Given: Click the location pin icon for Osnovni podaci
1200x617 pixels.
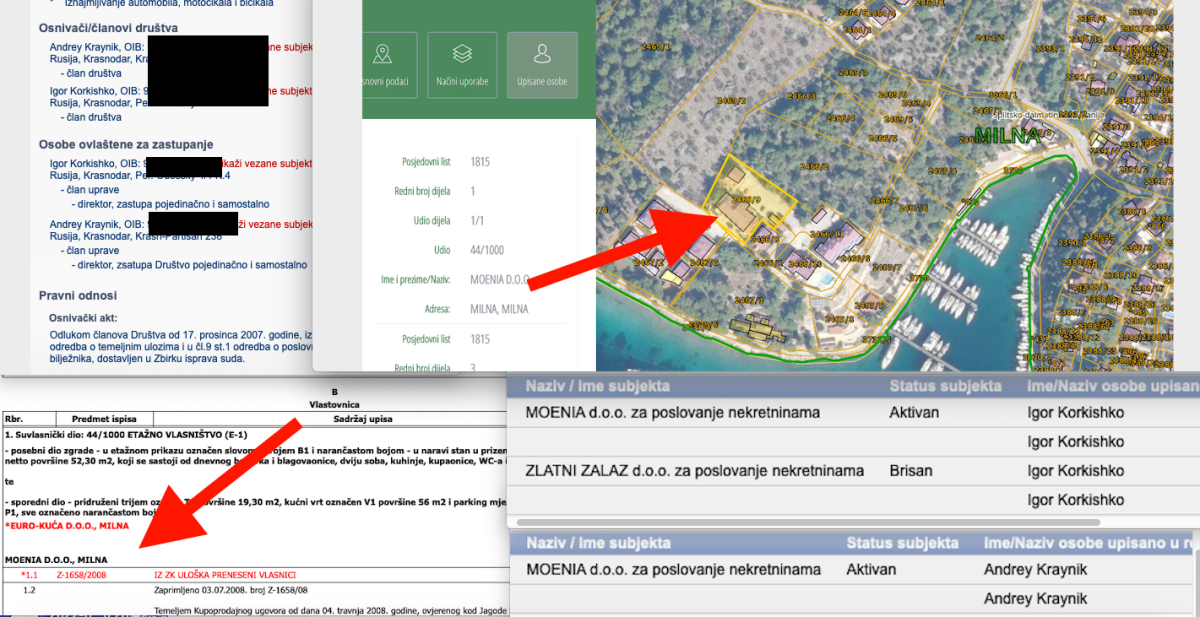Looking at the screenshot, I should click(x=381, y=55).
